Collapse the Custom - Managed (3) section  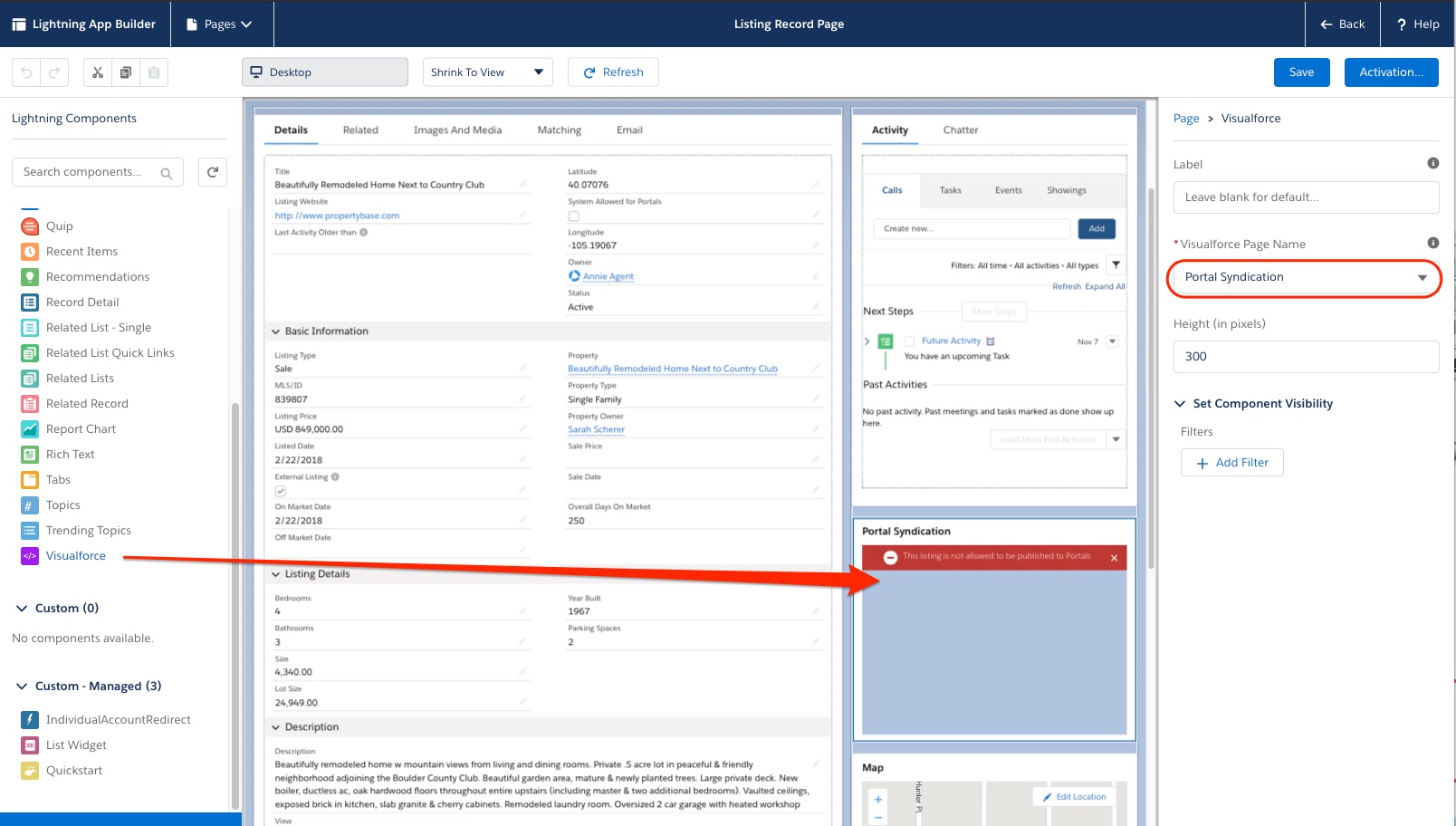pos(22,687)
